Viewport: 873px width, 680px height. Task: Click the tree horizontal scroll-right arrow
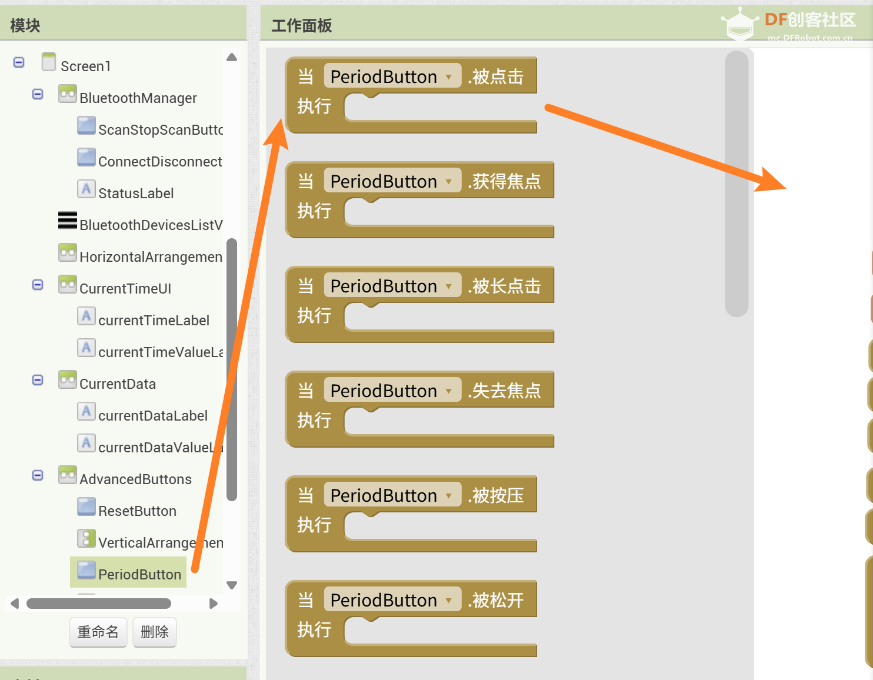tap(213, 603)
